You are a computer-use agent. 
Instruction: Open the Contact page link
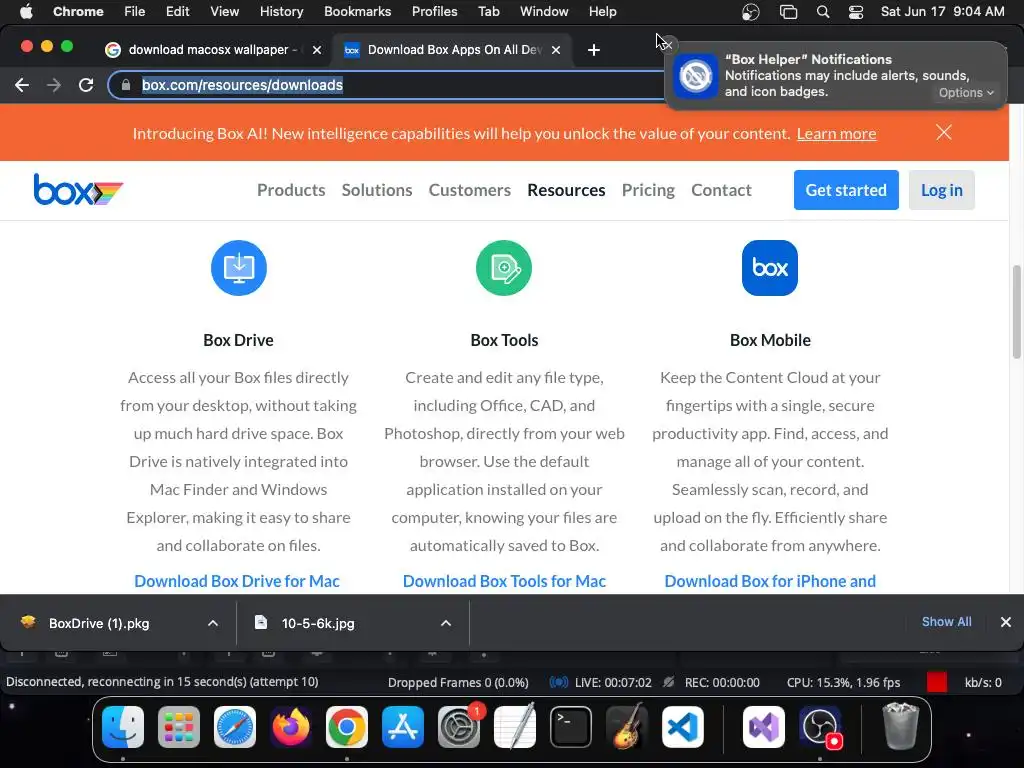pyautogui.click(x=721, y=190)
